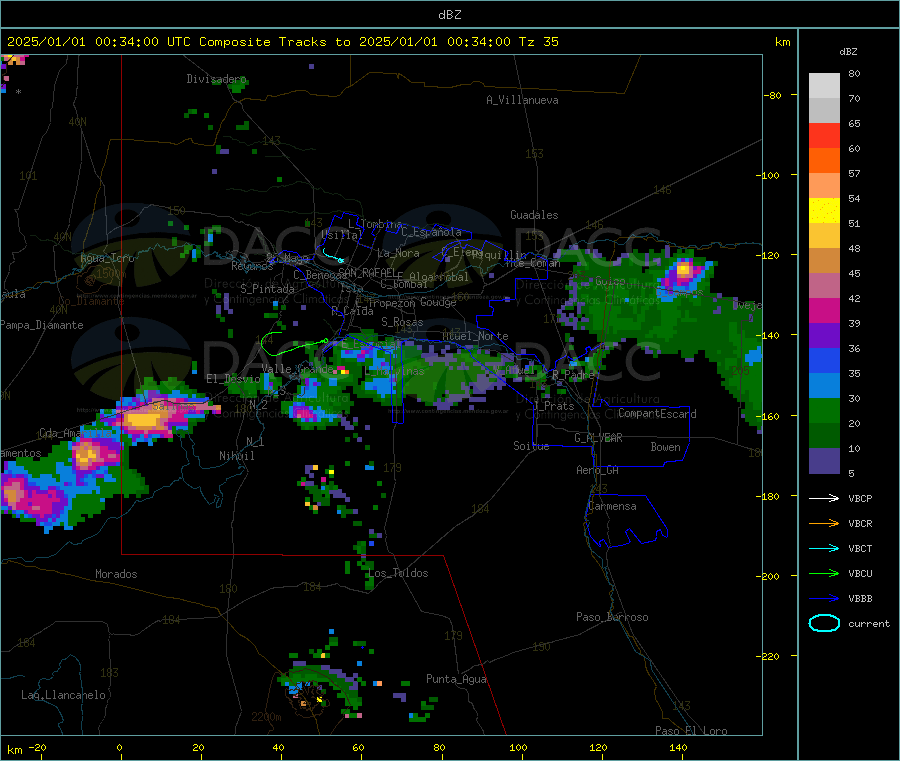Click the Los_Toldos place label
The image size is (900, 761).
pos(398,573)
